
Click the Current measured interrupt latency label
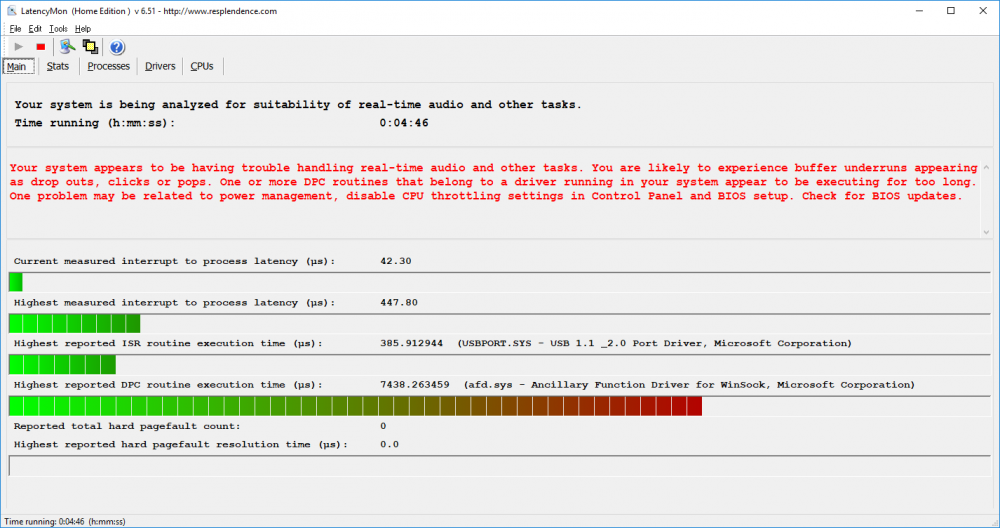174,261
